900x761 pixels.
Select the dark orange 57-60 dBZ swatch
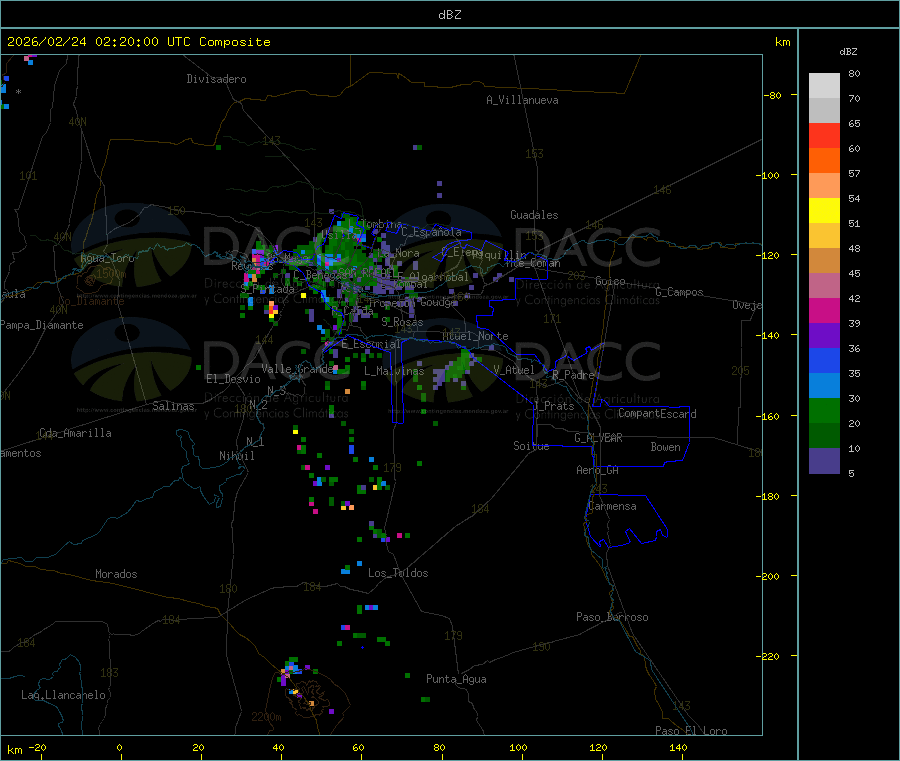[x=824, y=161]
